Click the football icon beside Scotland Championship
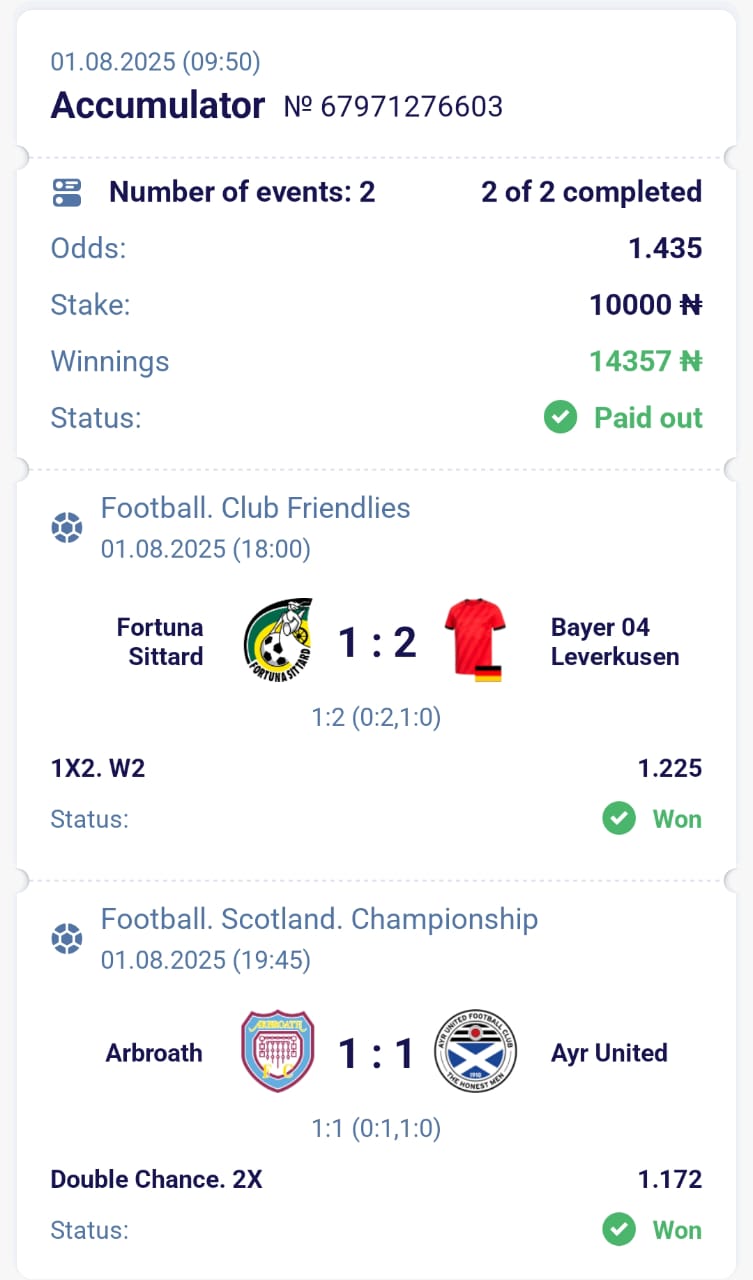The image size is (753, 1280). (66, 939)
